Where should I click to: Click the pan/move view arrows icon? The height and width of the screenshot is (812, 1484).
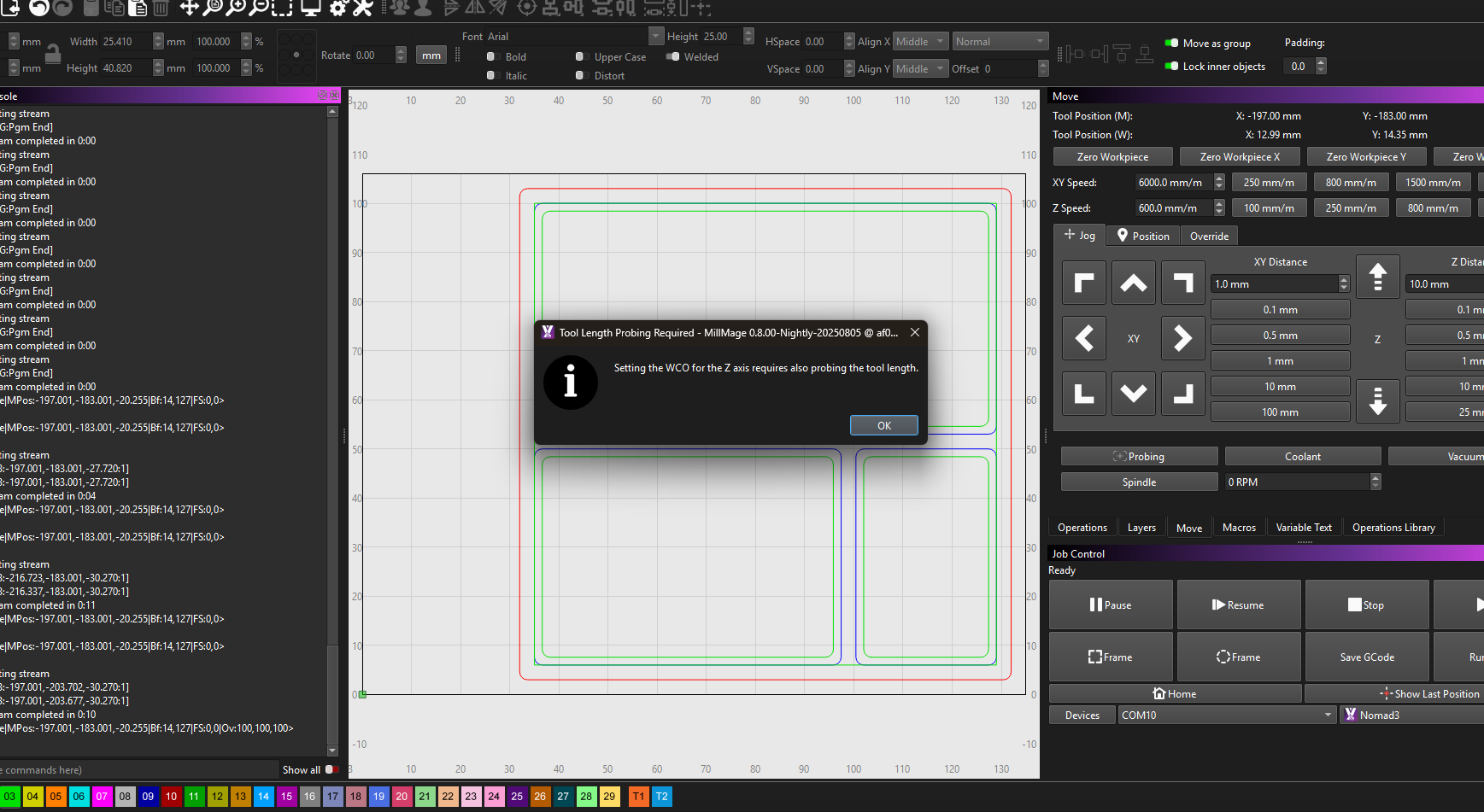(189, 8)
